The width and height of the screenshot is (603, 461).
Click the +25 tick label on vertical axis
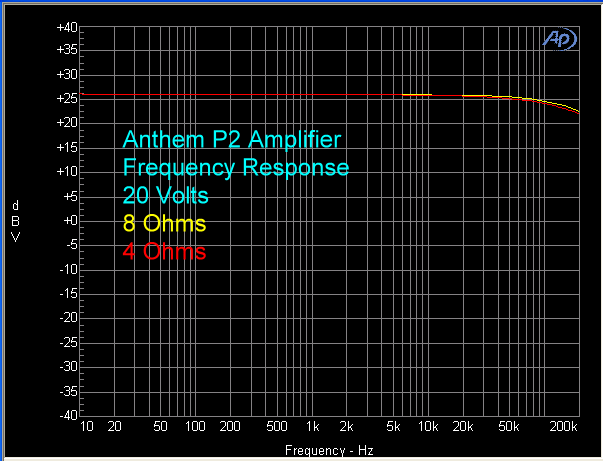[66, 99]
